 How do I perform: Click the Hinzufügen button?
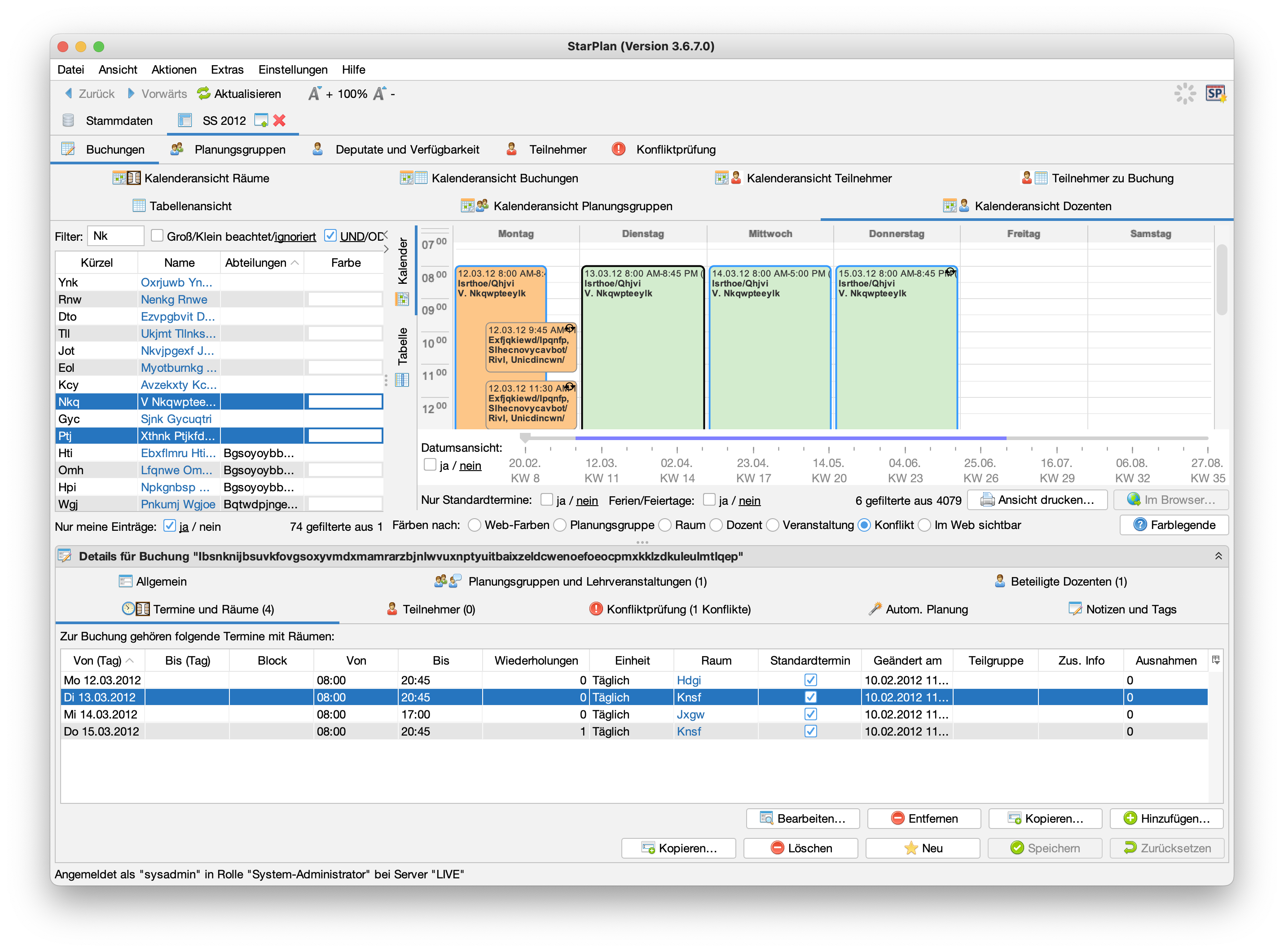[1166, 818]
